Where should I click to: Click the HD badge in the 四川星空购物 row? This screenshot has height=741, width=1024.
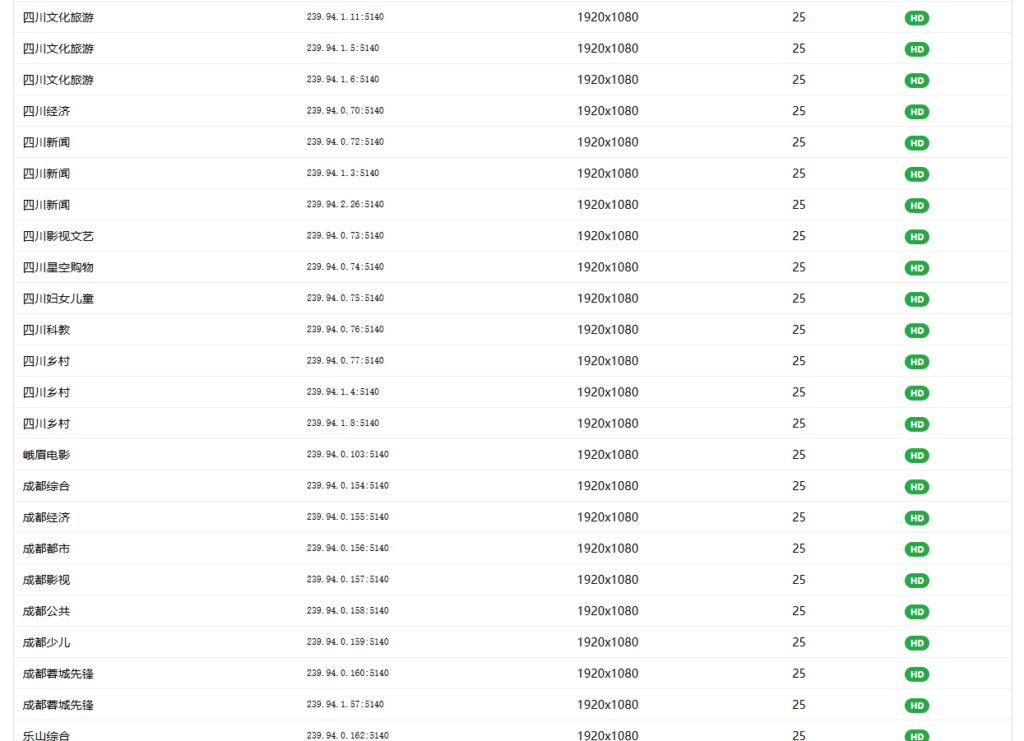[916, 268]
